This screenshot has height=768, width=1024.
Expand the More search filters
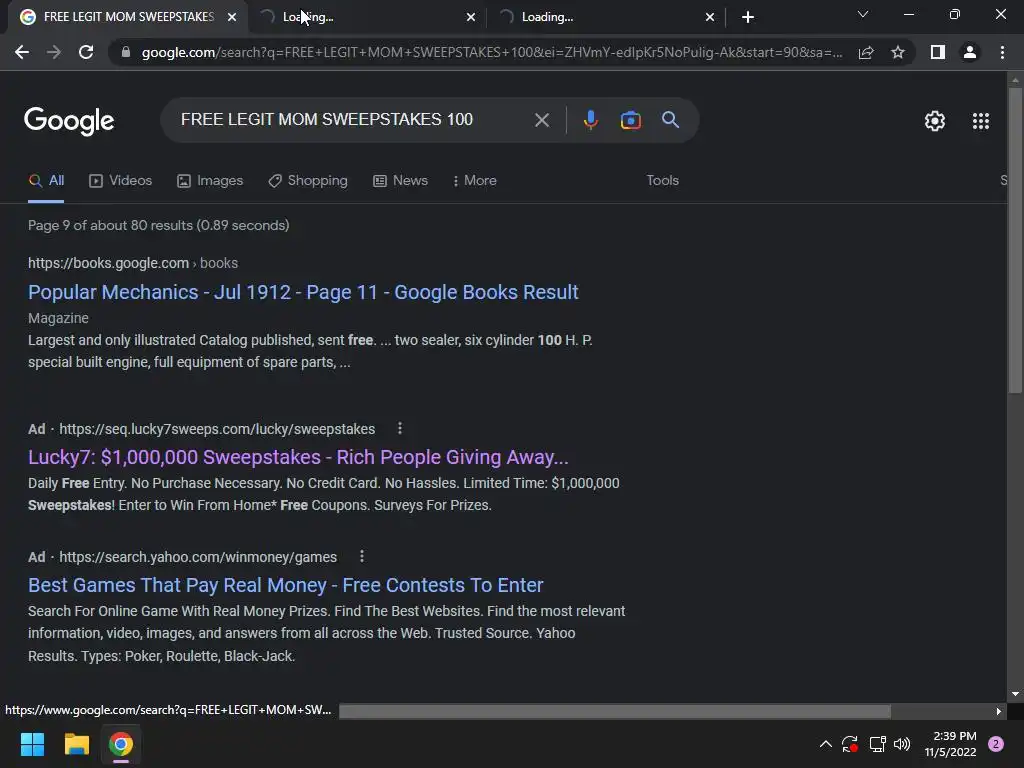474,180
